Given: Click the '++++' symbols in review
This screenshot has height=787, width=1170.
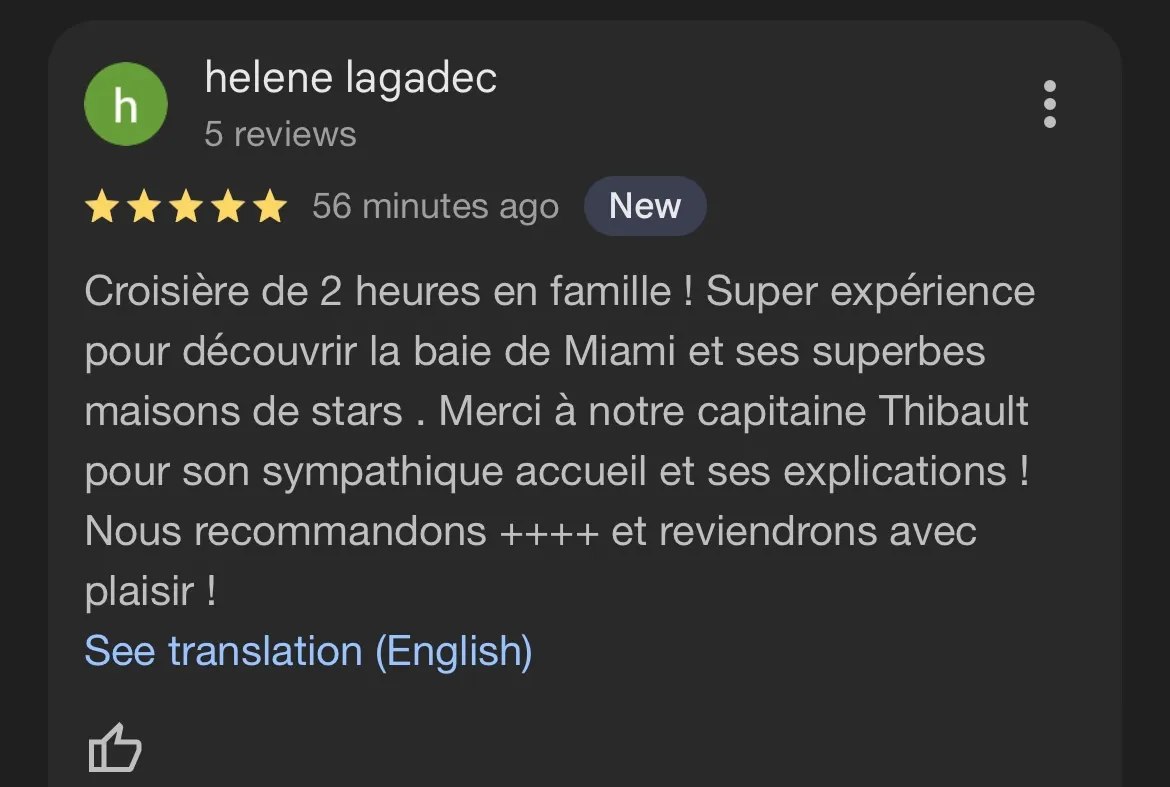Looking at the screenshot, I should [x=548, y=532].
